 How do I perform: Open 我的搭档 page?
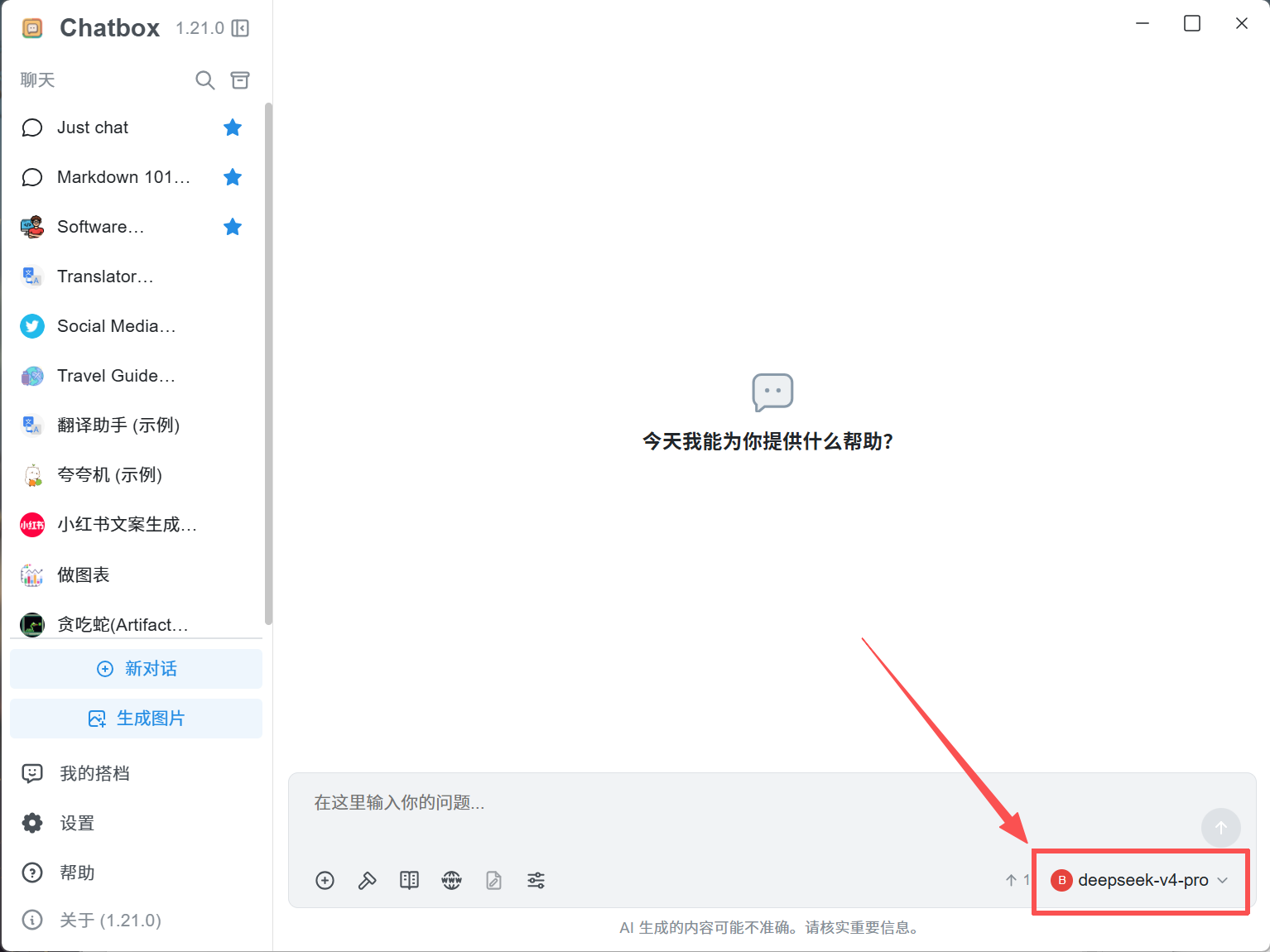click(x=136, y=773)
